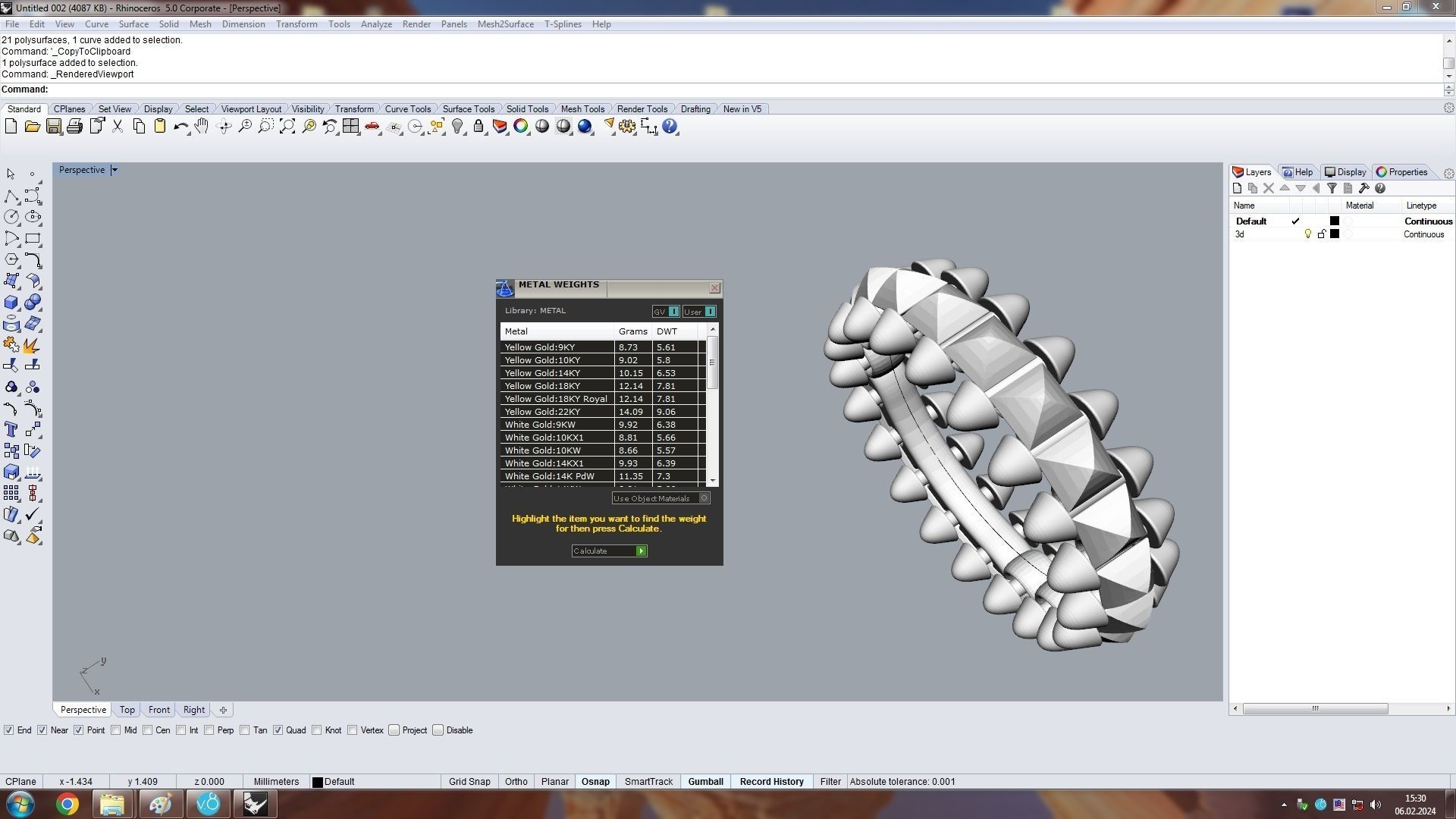Screen dimensions: 1456x819
Task: Enable the Project osnap checkbox
Action: pos(394,730)
